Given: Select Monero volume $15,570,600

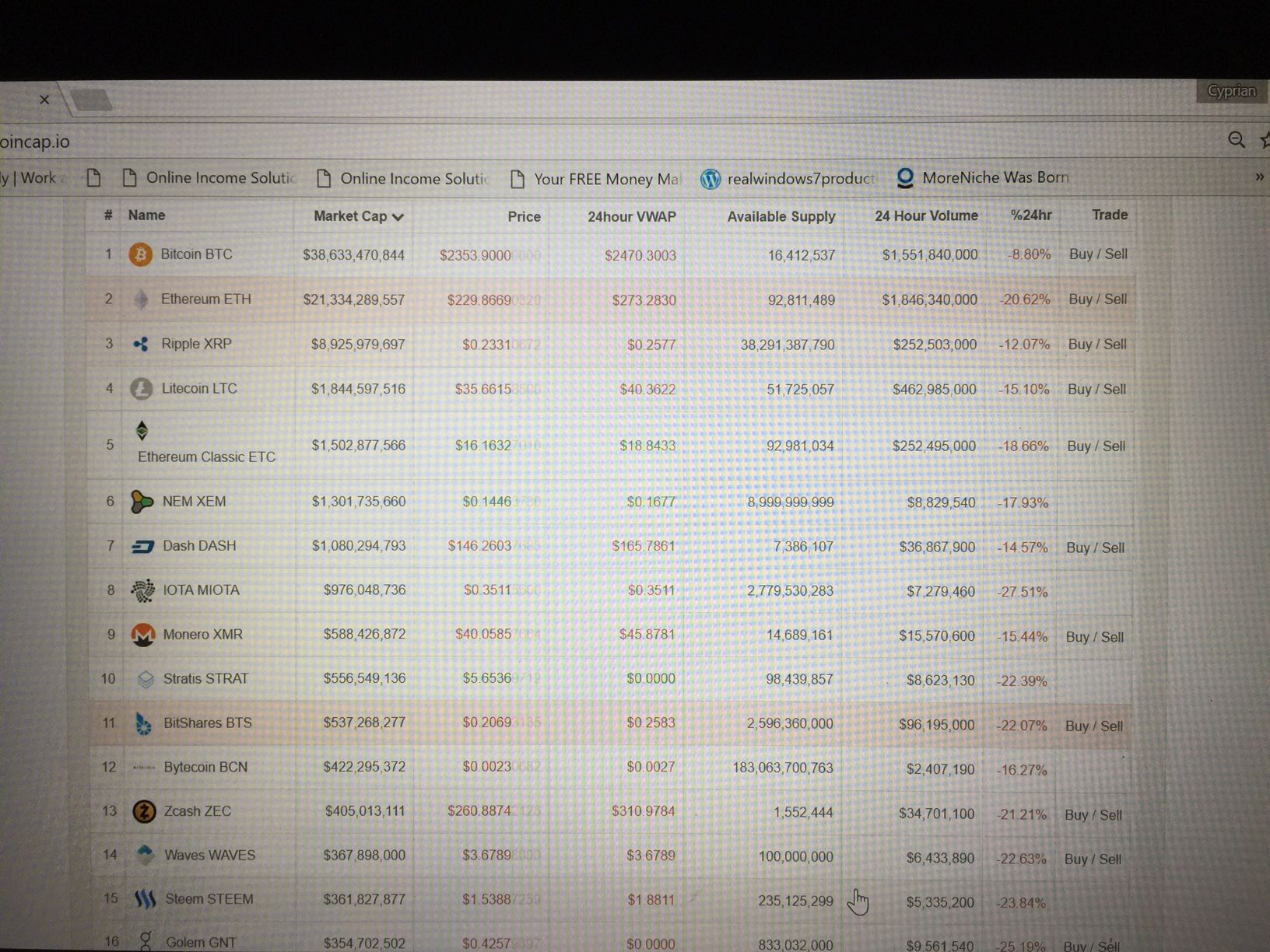Looking at the screenshot, I should pos(936,636).
